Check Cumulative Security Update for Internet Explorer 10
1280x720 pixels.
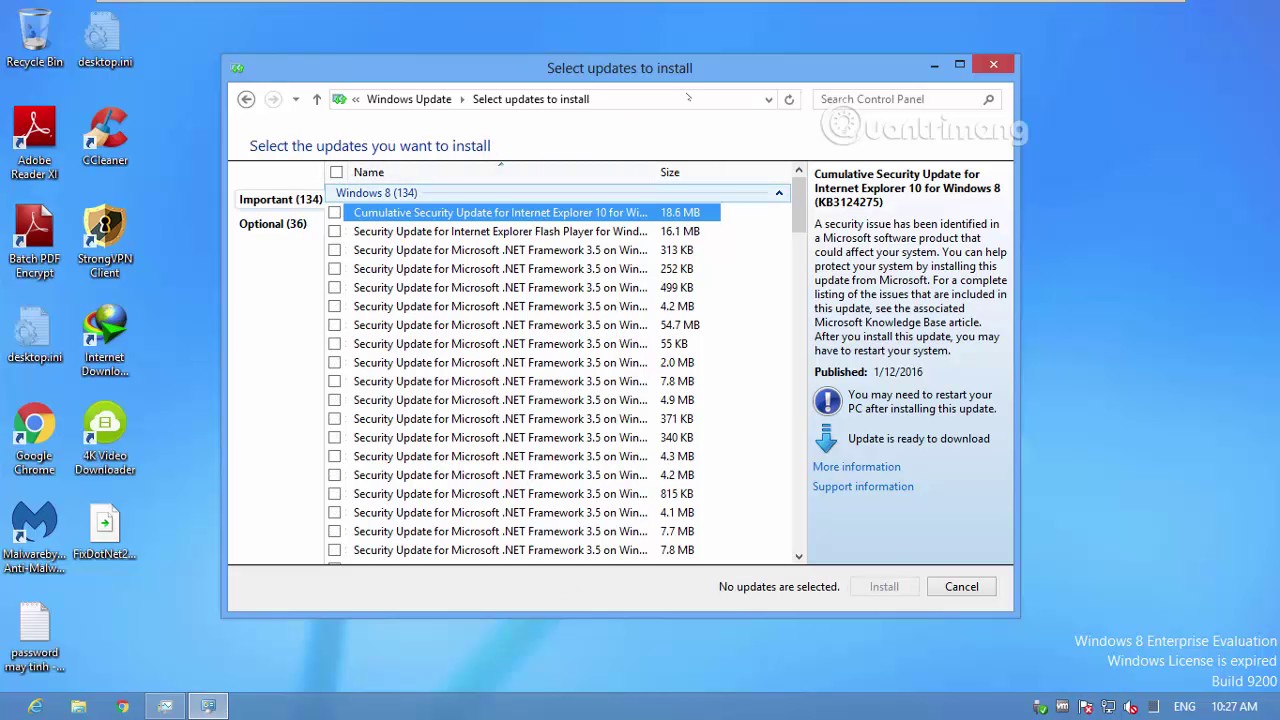[335, 213]
